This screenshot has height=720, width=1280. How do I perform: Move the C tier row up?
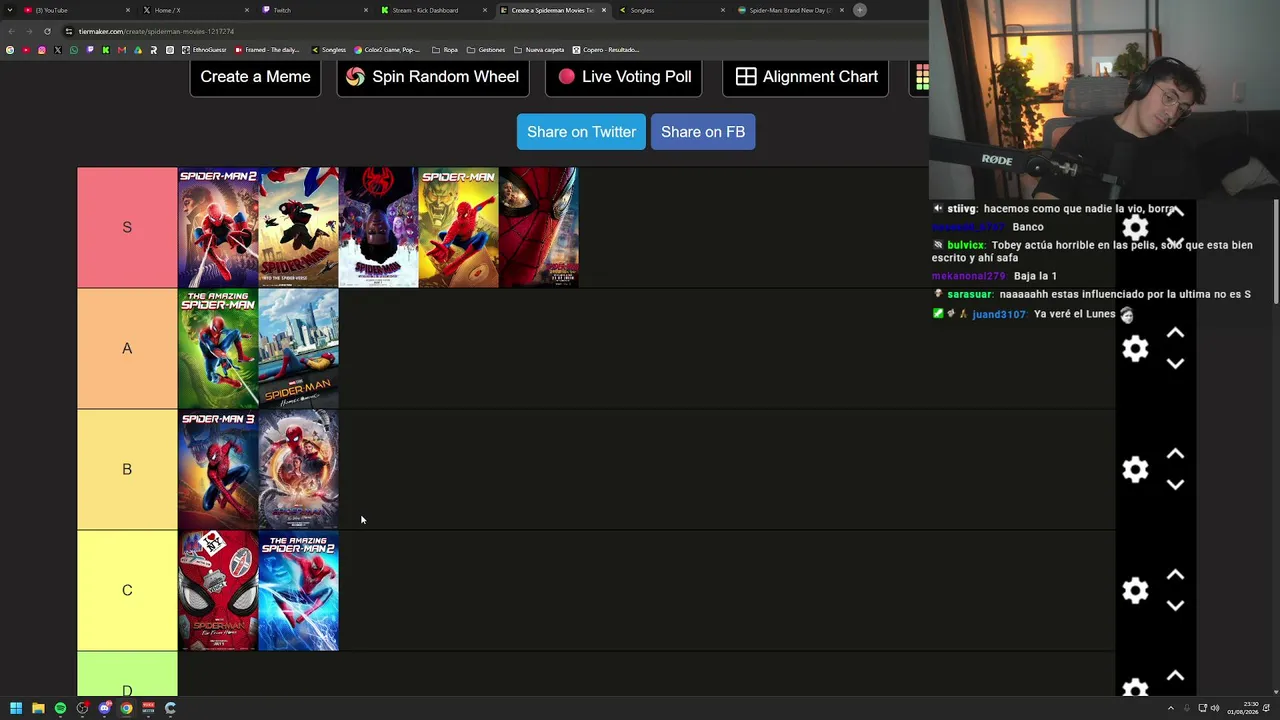click(x=1175, y=575)
